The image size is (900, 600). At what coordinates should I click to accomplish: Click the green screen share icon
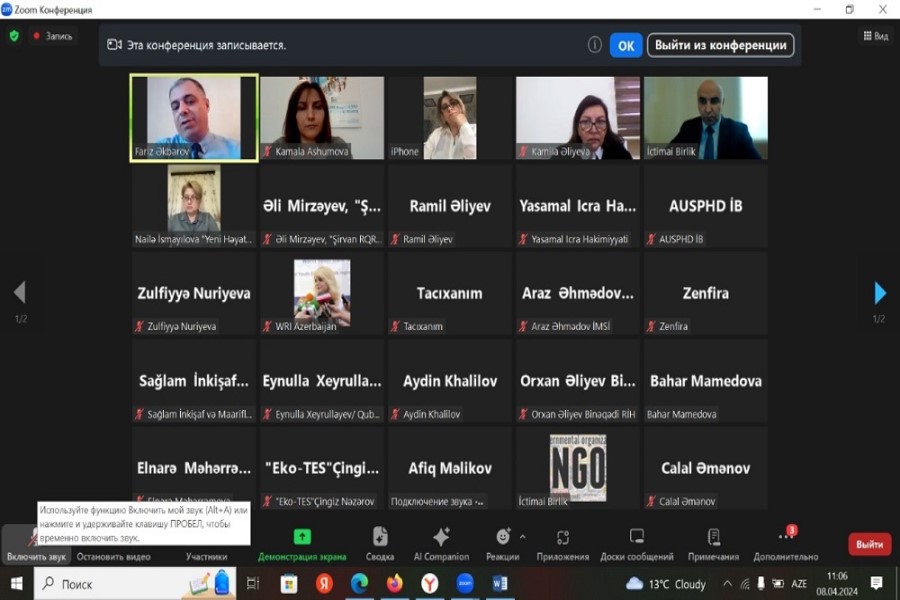click(x=302, y=536)
